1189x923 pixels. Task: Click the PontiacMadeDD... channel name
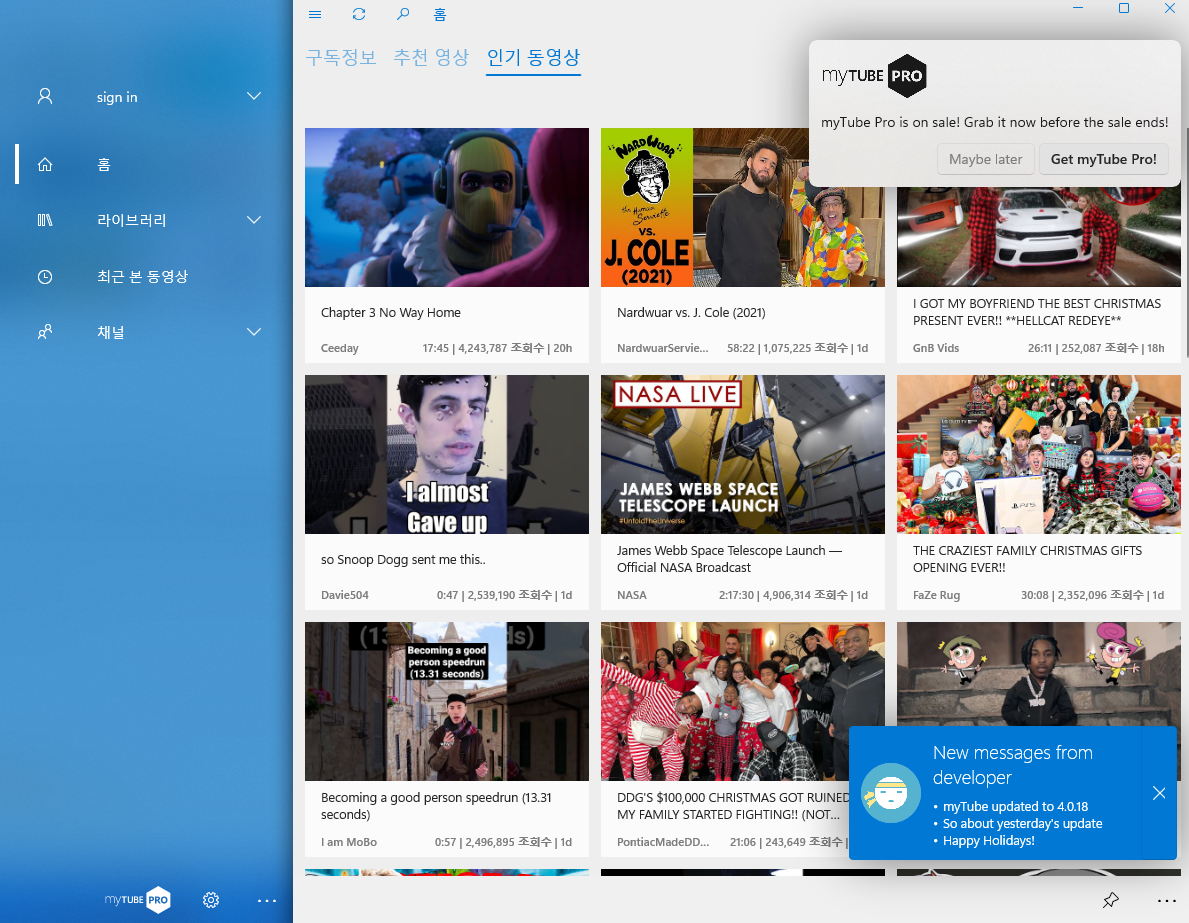click(663, 843)
